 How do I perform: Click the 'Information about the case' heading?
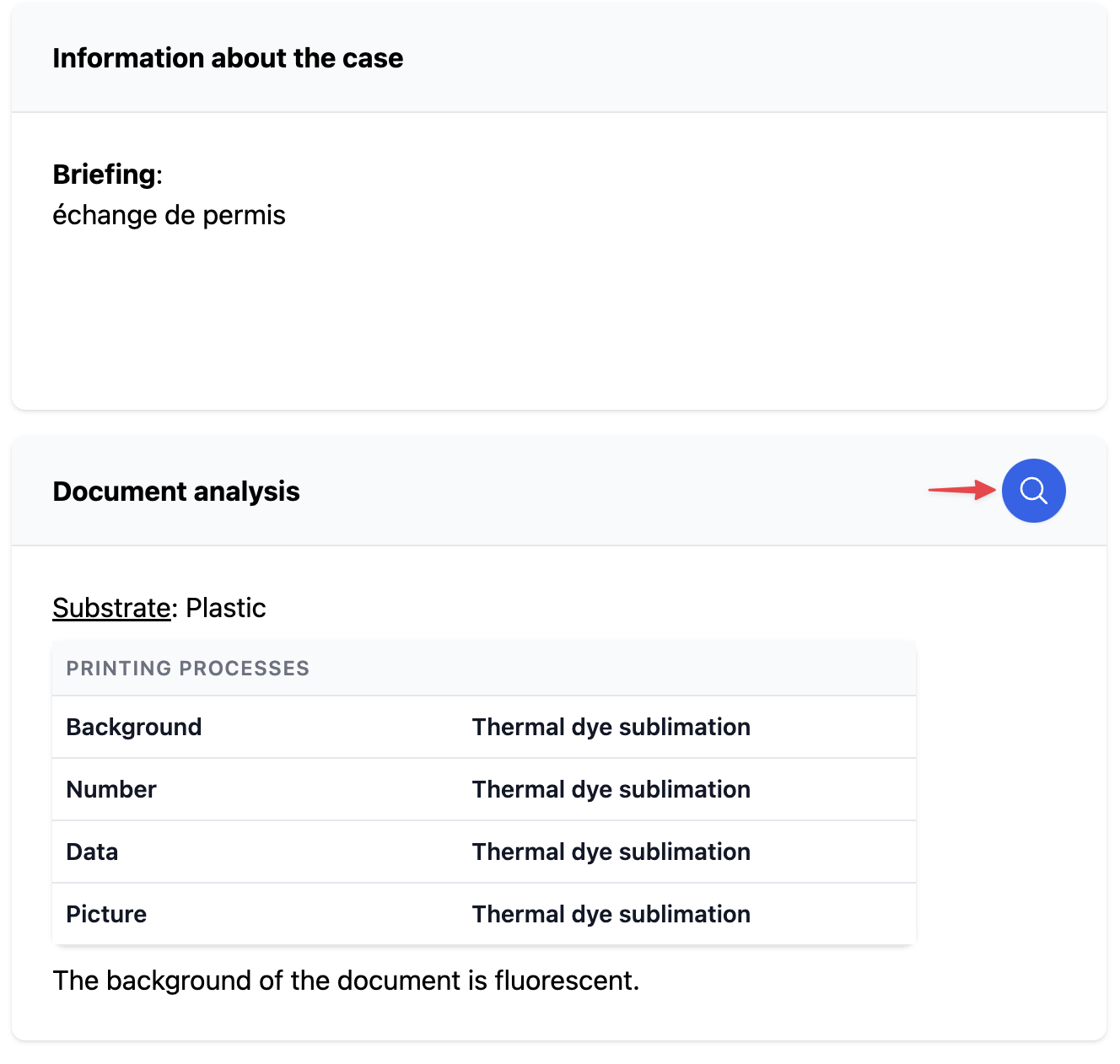(x=228, y=58)
